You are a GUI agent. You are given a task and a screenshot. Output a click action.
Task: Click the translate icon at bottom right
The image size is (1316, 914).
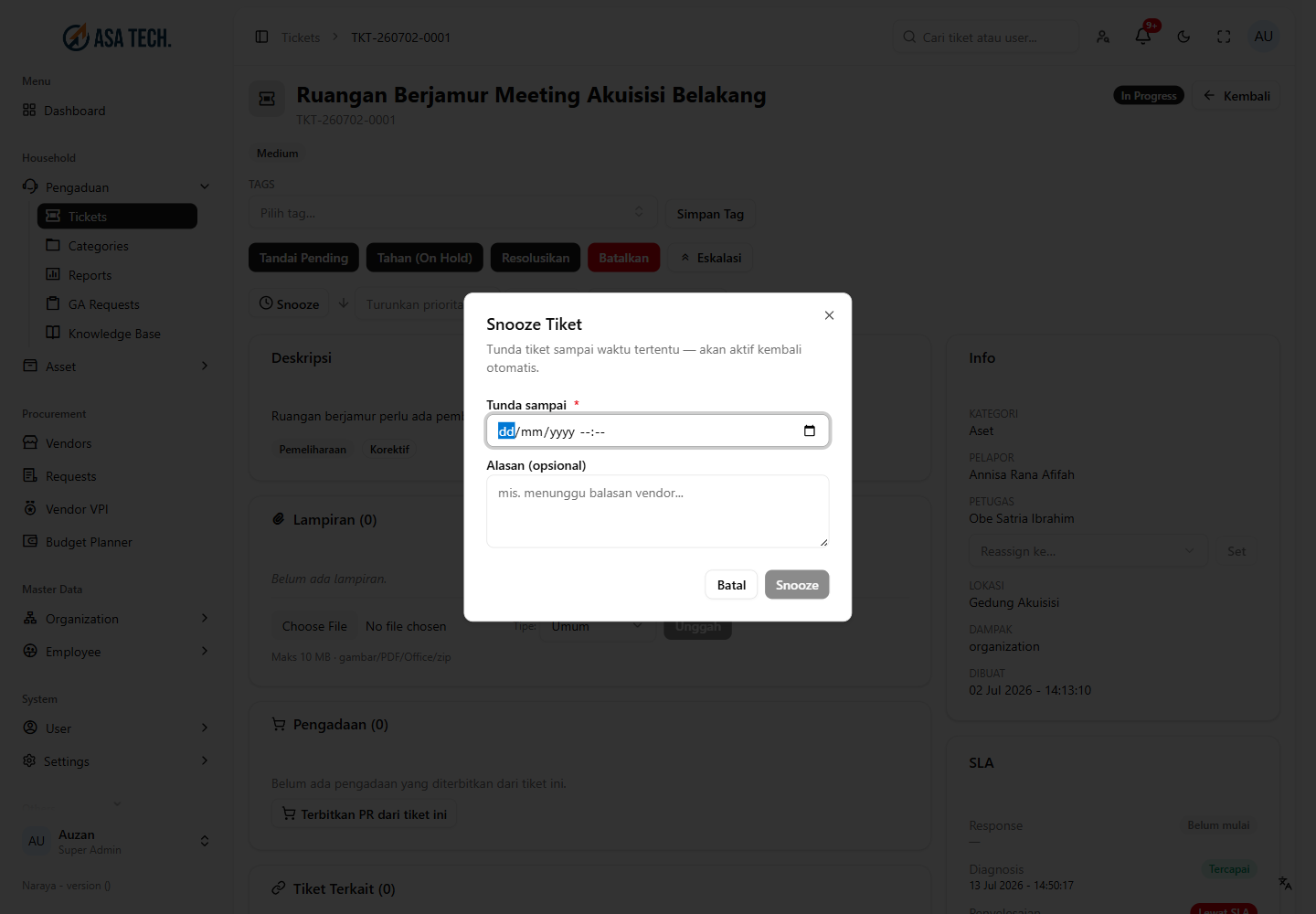pyautogui.click(x=1285, y=883)
